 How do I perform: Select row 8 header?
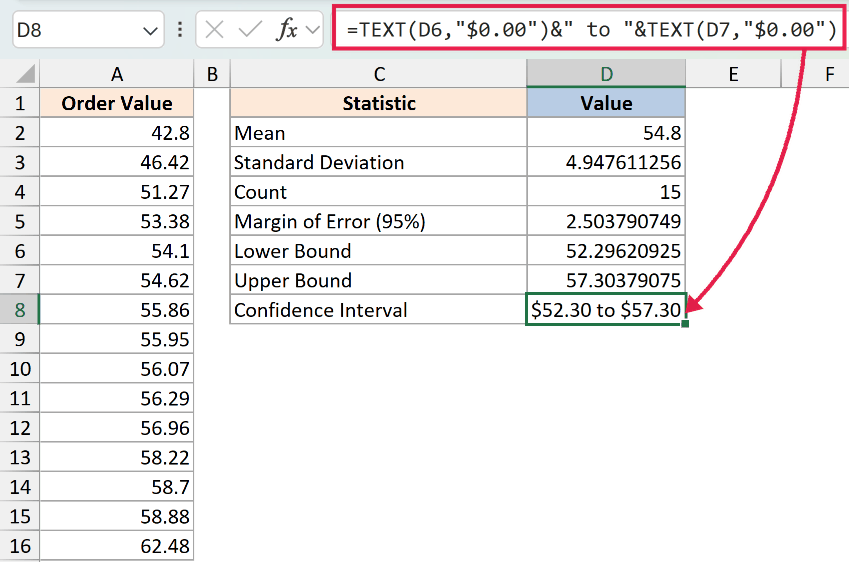tap(20, 310)
